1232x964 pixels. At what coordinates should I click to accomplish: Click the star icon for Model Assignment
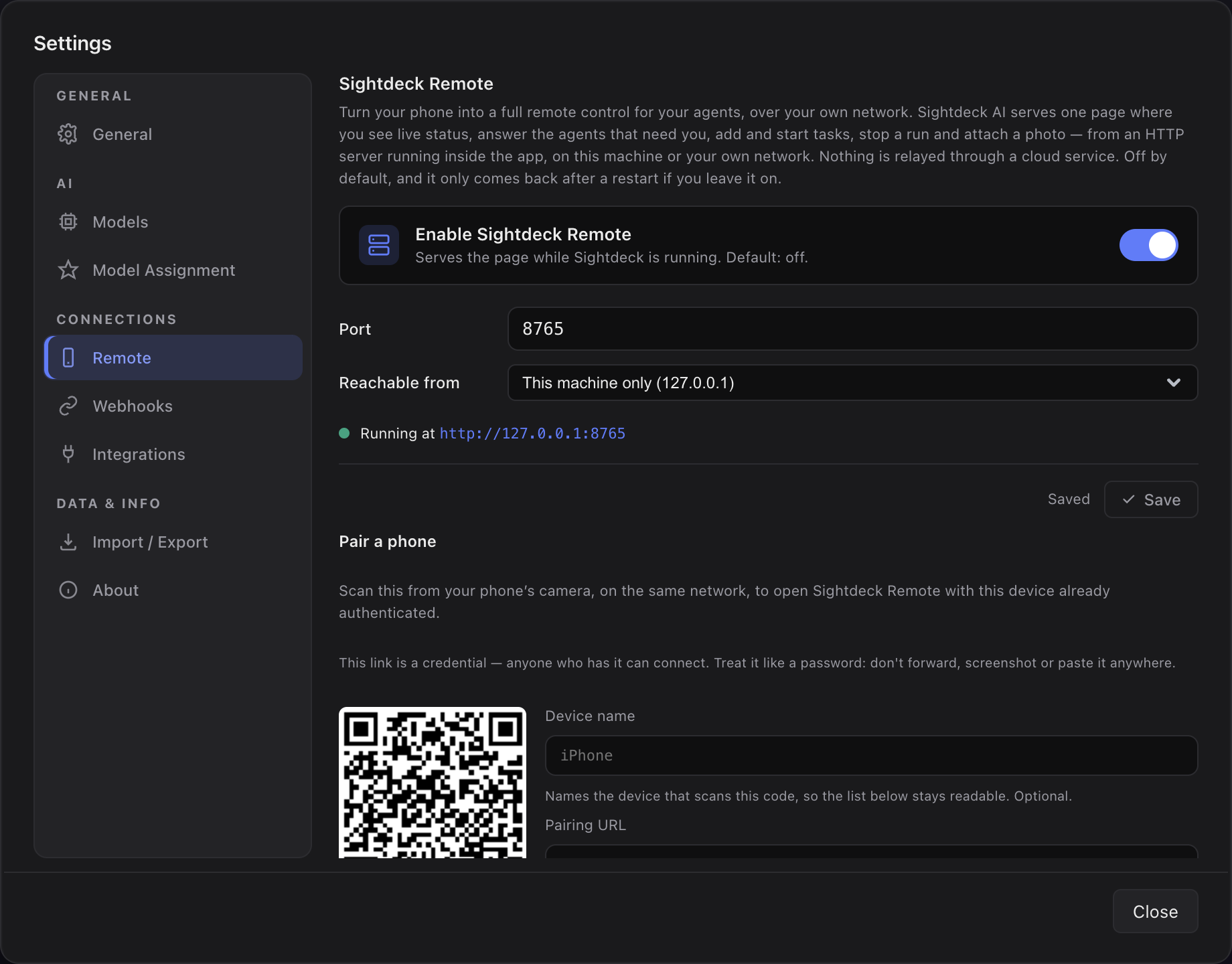pyautogui.click(x=68, y=270)
